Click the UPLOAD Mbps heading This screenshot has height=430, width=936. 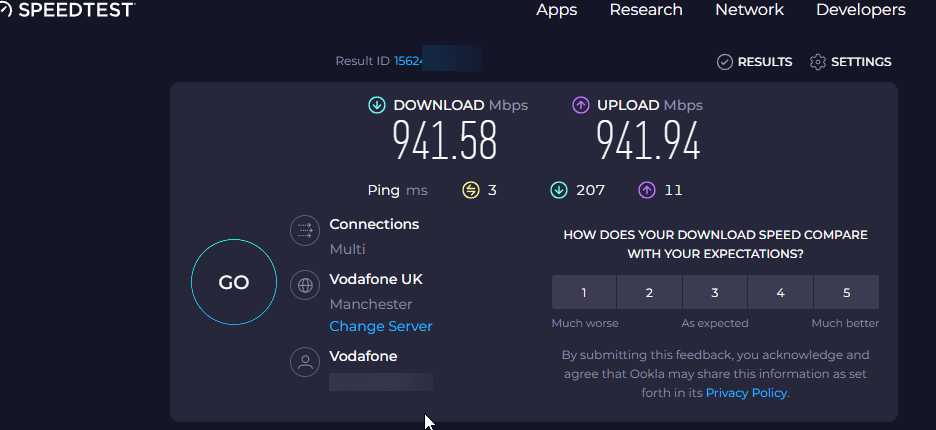[650, 106]
